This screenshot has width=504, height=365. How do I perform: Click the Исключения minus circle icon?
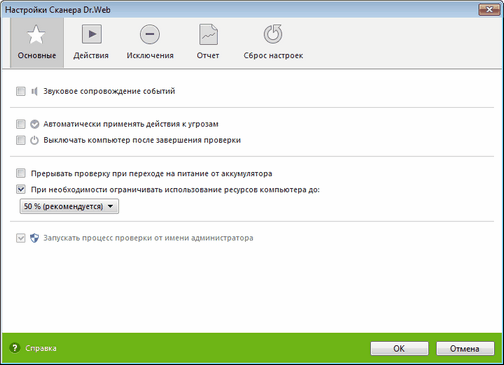(x=150, y=34)
